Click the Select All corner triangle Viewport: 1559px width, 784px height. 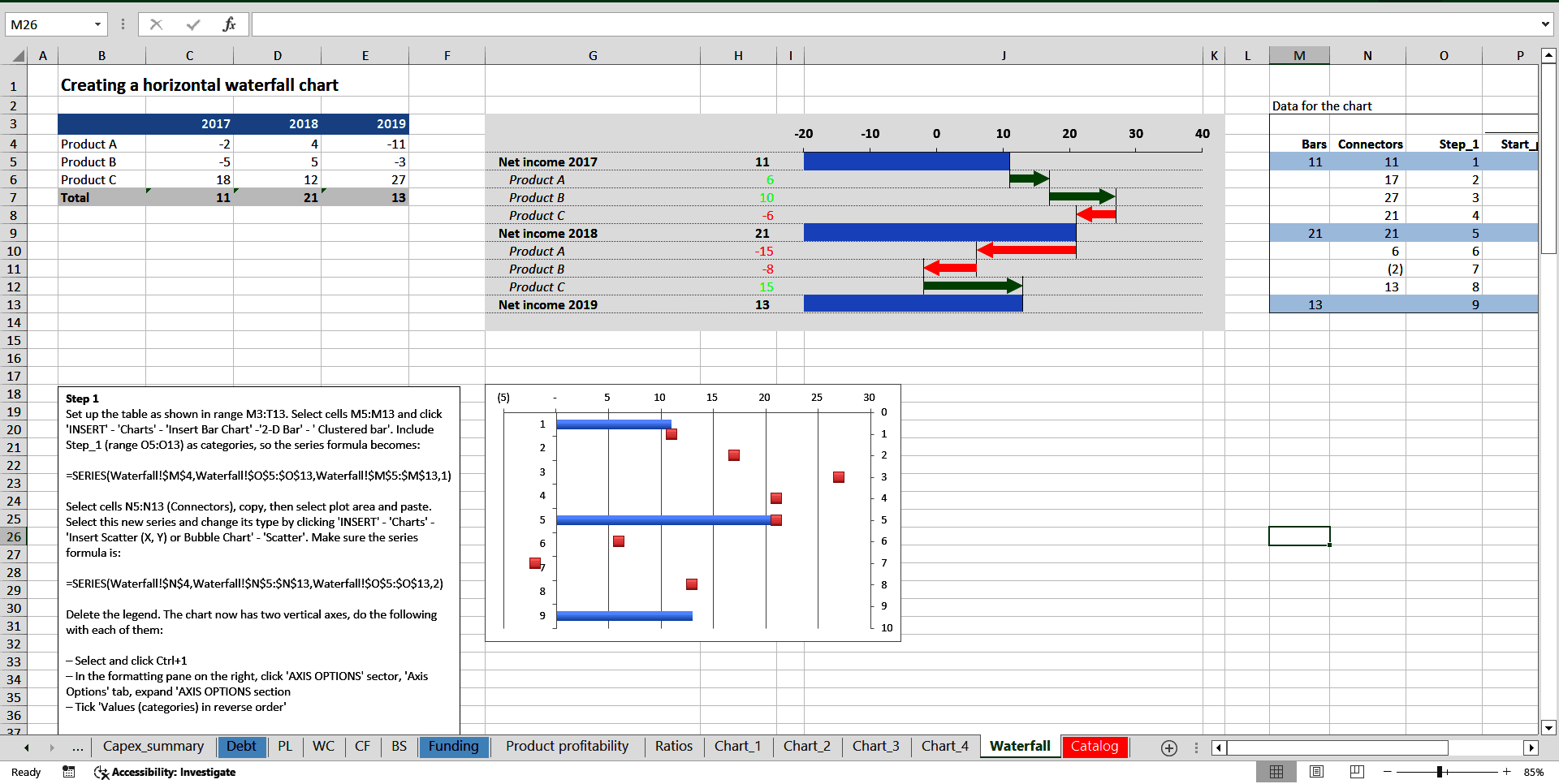pos(18,56)
